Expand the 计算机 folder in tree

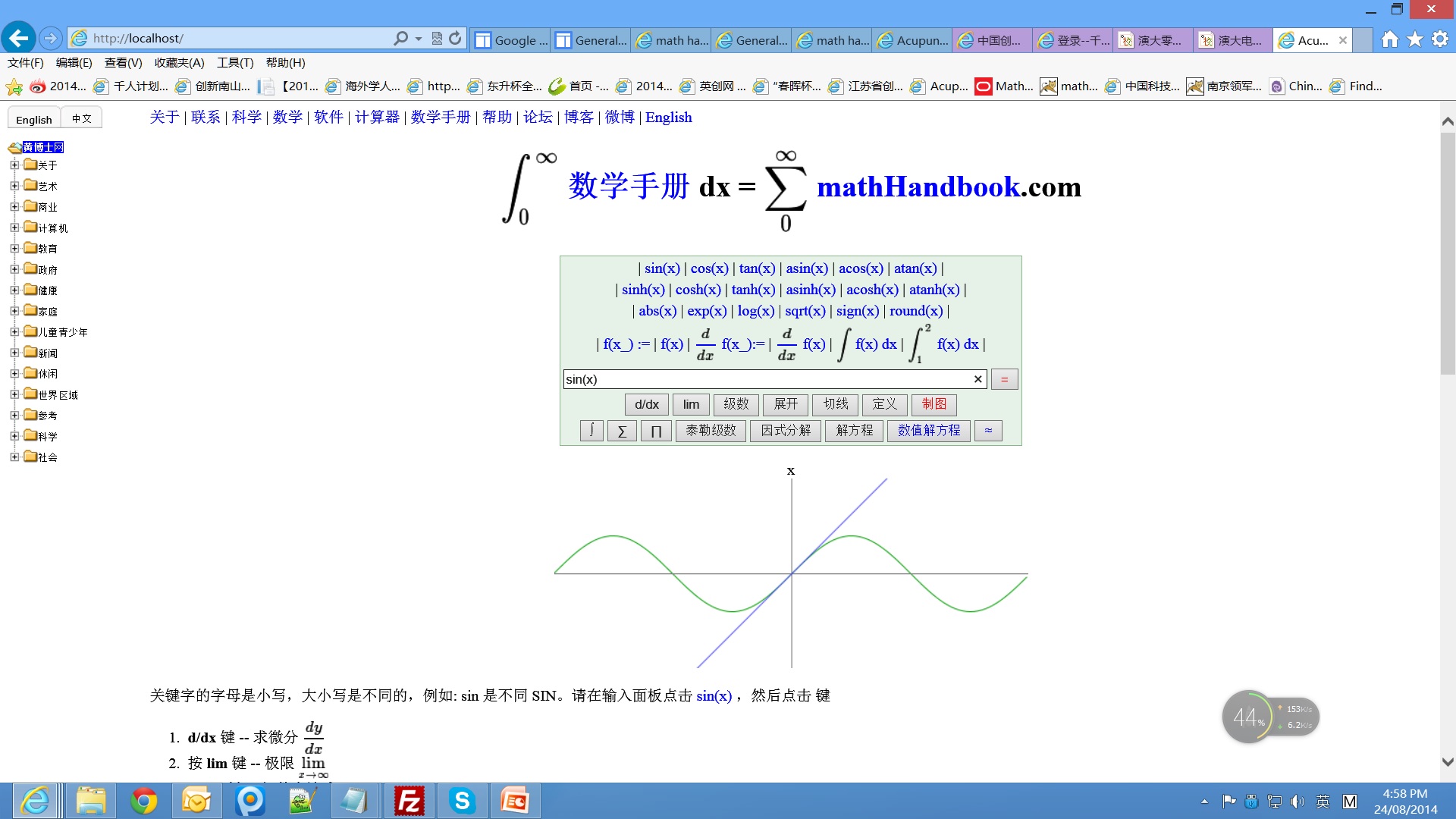pos(14,227)
